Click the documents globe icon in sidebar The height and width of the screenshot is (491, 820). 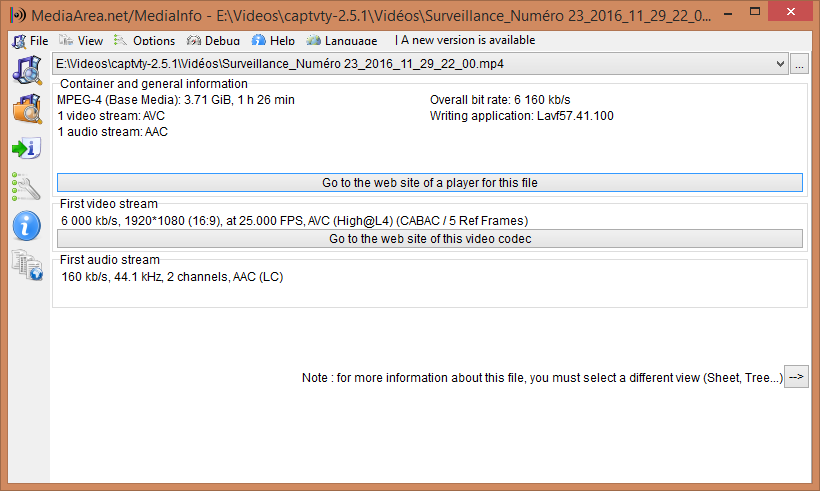(27, 265)
